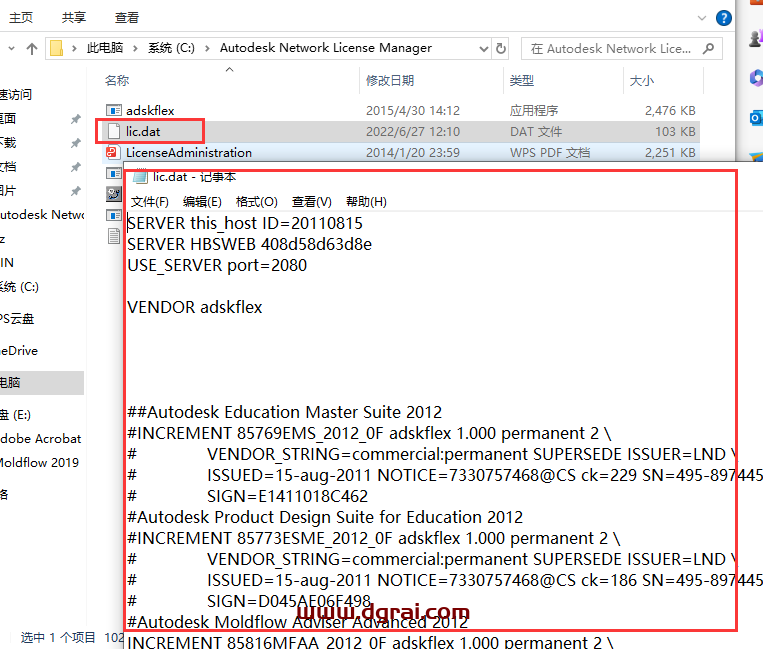Open the 查看 ribbon tab
This screenshot has height=649, width=763.
coord(127,18)
